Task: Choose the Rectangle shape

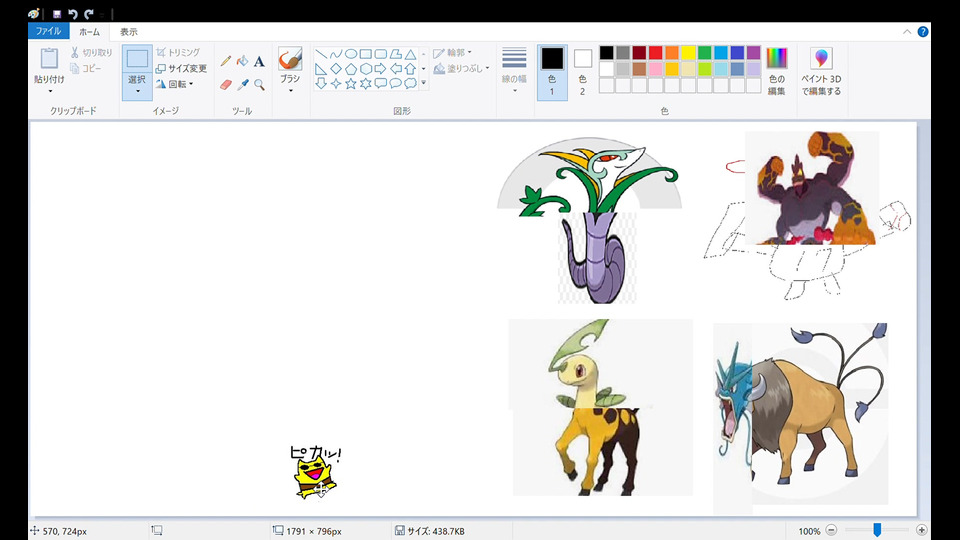Action: [366, 54]
